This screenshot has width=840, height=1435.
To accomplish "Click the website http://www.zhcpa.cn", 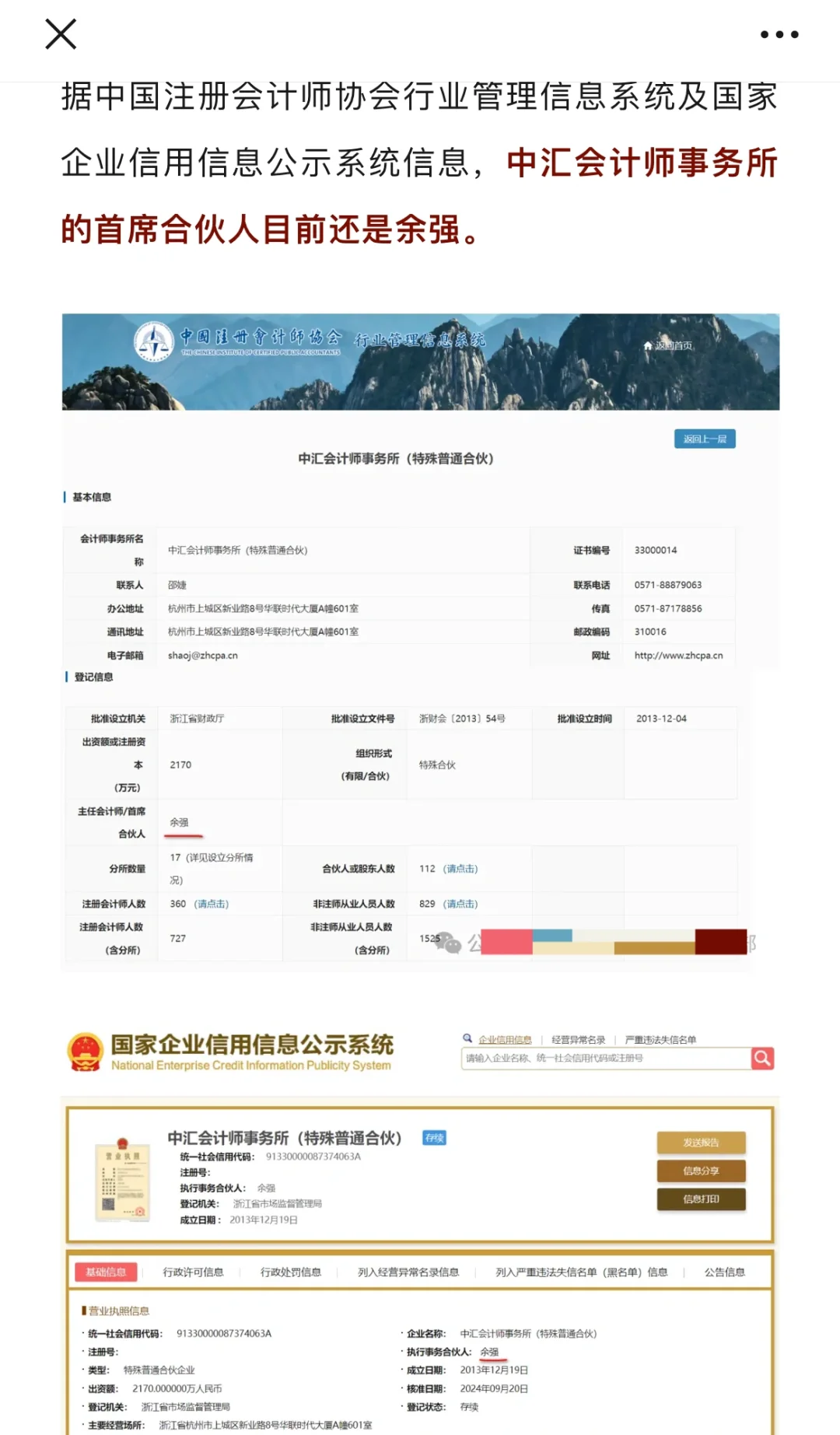I will point(678,656).
